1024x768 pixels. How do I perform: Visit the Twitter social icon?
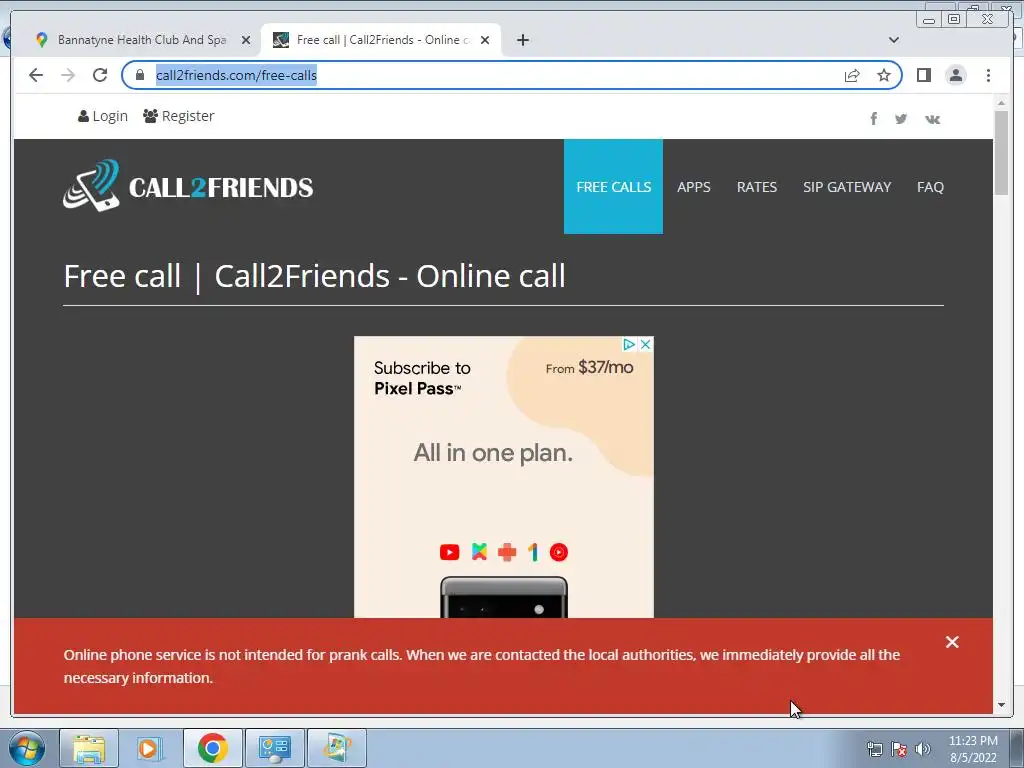pyautogui.click(x=901, y=119)
